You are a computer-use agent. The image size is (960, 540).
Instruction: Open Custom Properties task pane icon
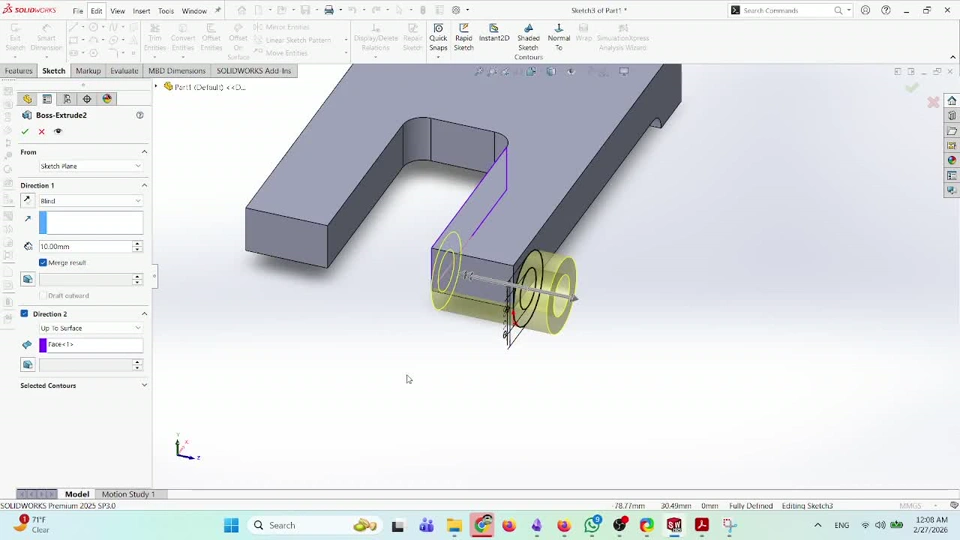[951, 176]
